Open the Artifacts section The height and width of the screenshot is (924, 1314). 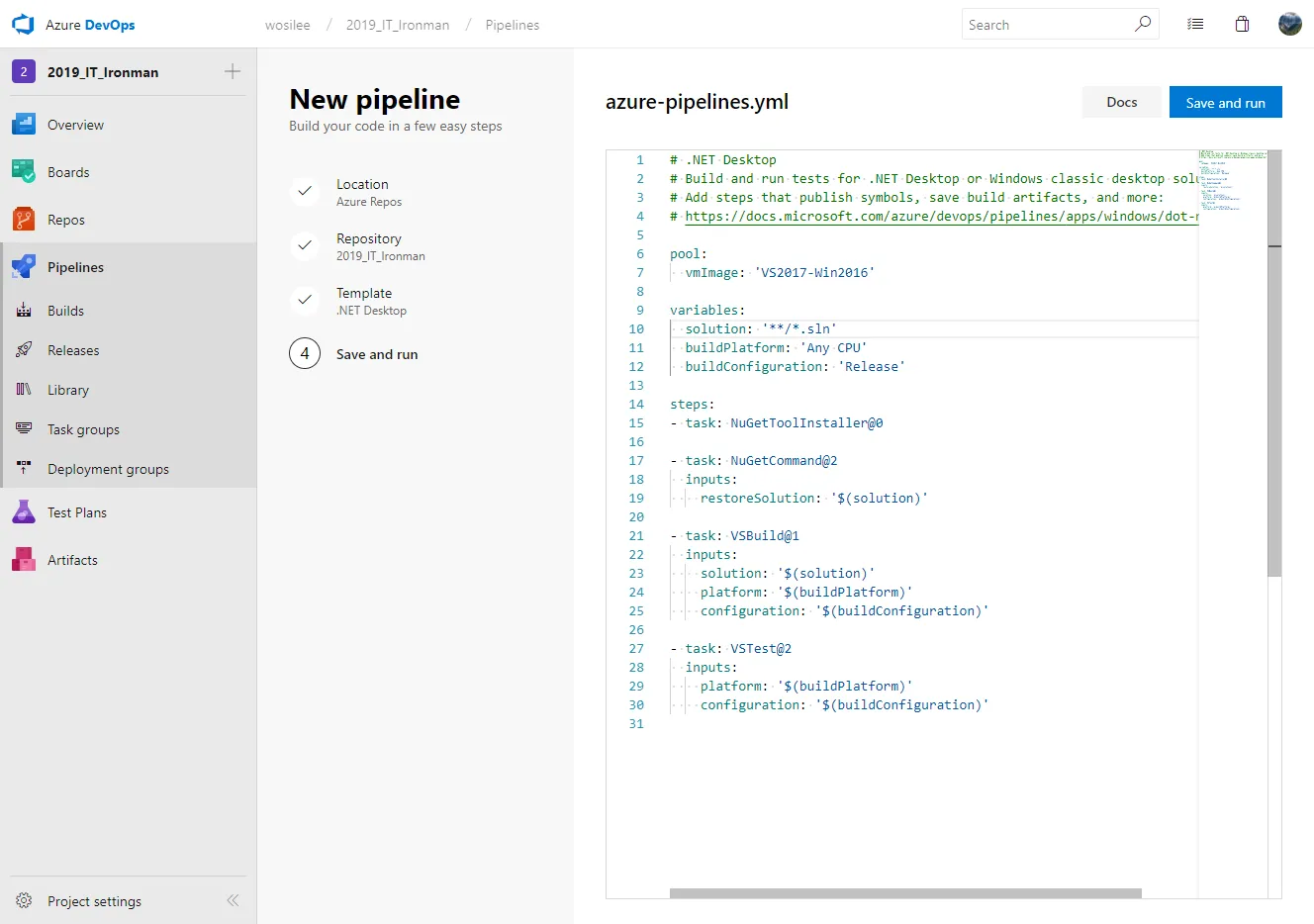click(x=71, y=559)
